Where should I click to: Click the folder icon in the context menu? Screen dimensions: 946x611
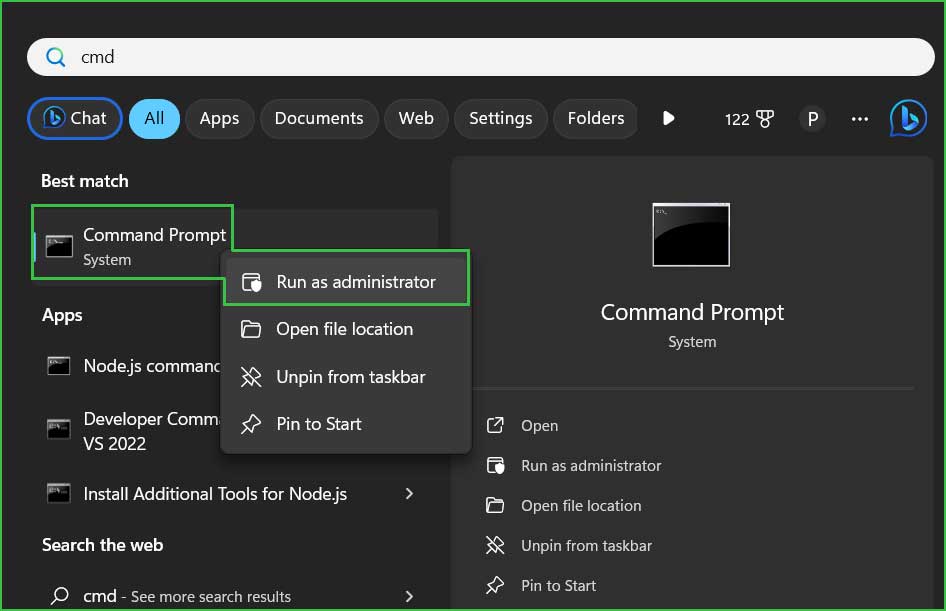point(251,329)
